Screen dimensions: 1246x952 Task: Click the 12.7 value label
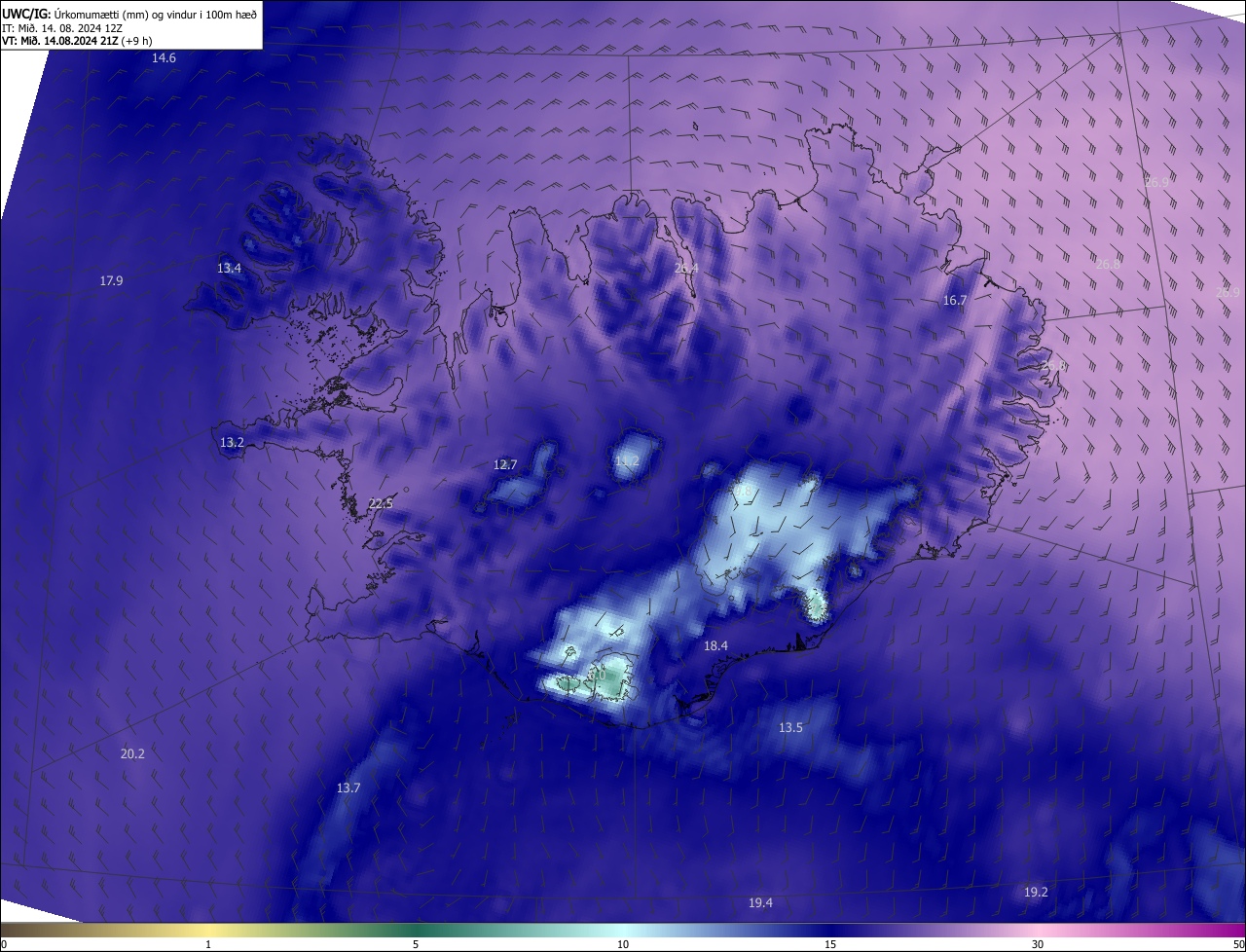505,464
